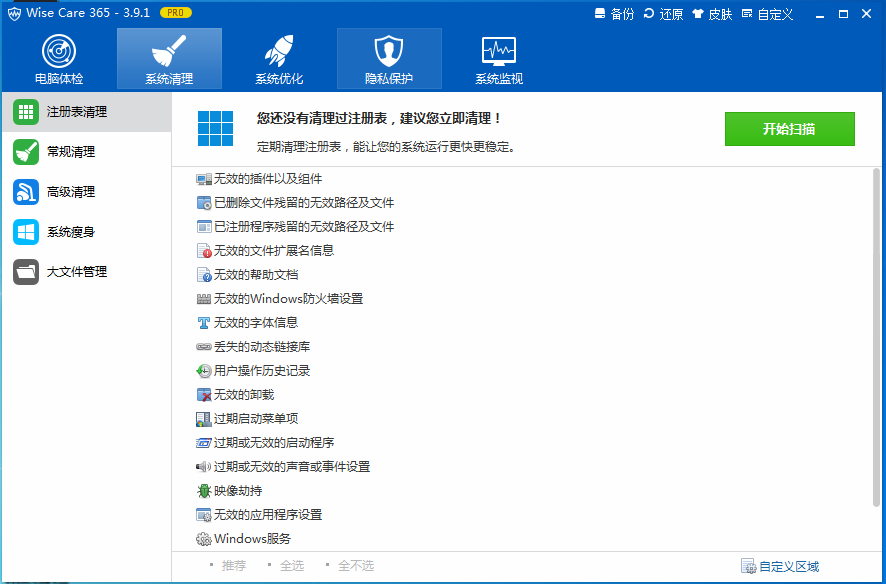Viewport: 886px width, 584px height.
Task: Select 注册表清理 in the sidebar
Action: pyautogui.click(x=76, y=112)
